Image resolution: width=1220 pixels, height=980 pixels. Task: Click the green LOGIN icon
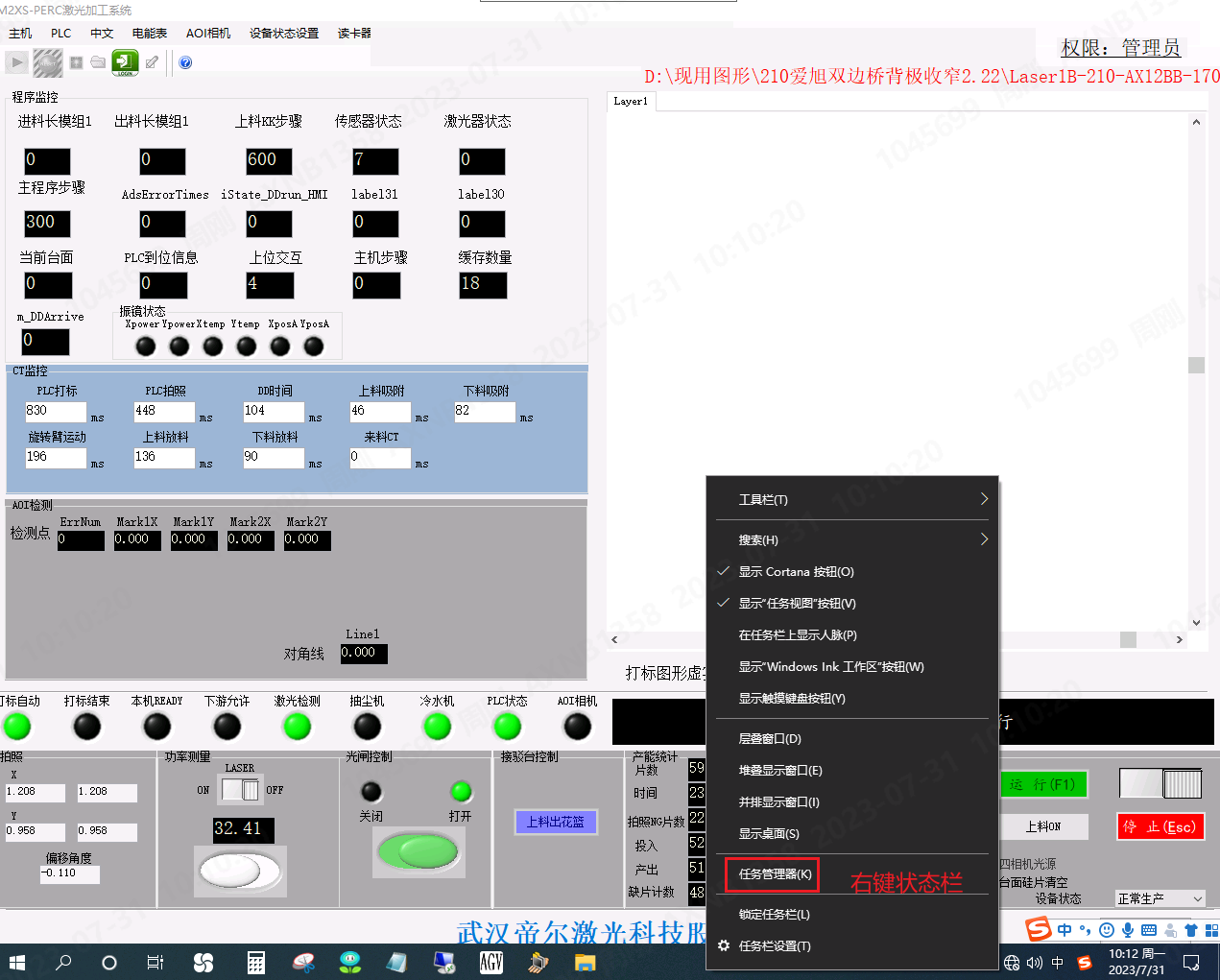(125, 62)
